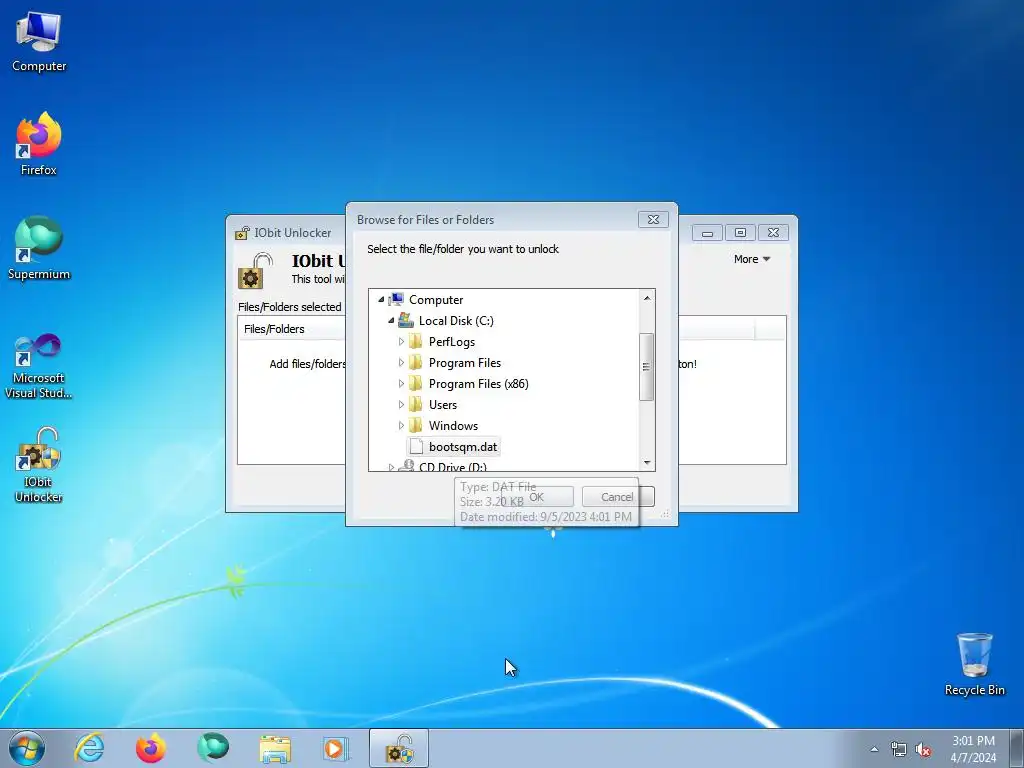Collapse the Local Disk (C:) node
The height and width of the screenshot is (768, 1024).
coord(391,320)
